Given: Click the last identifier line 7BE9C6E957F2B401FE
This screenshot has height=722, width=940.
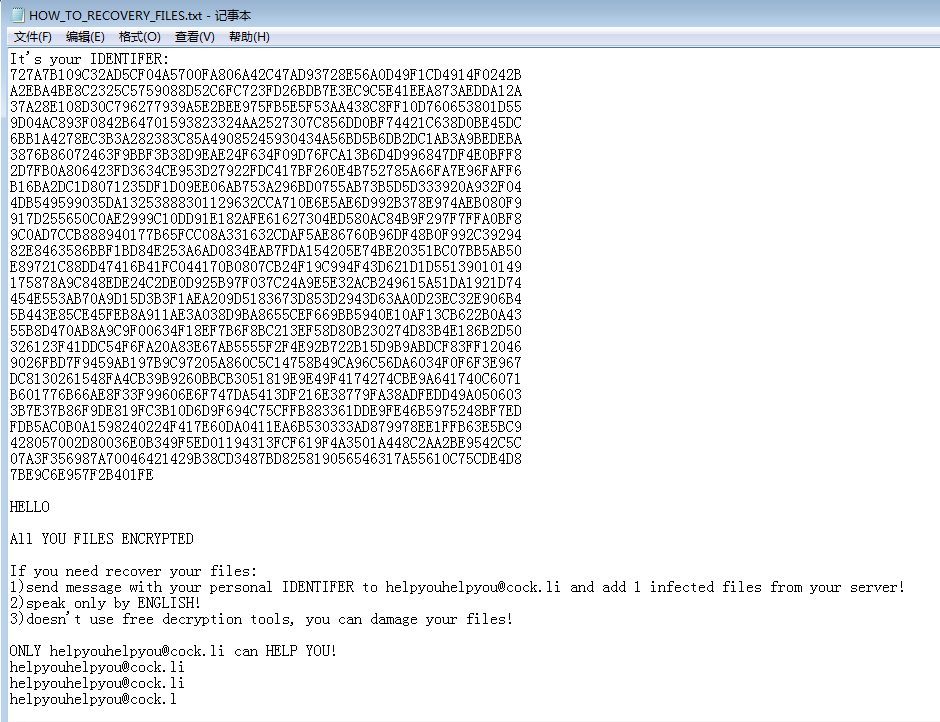Looking at the screenshot, I should click(x=82, y=475).
